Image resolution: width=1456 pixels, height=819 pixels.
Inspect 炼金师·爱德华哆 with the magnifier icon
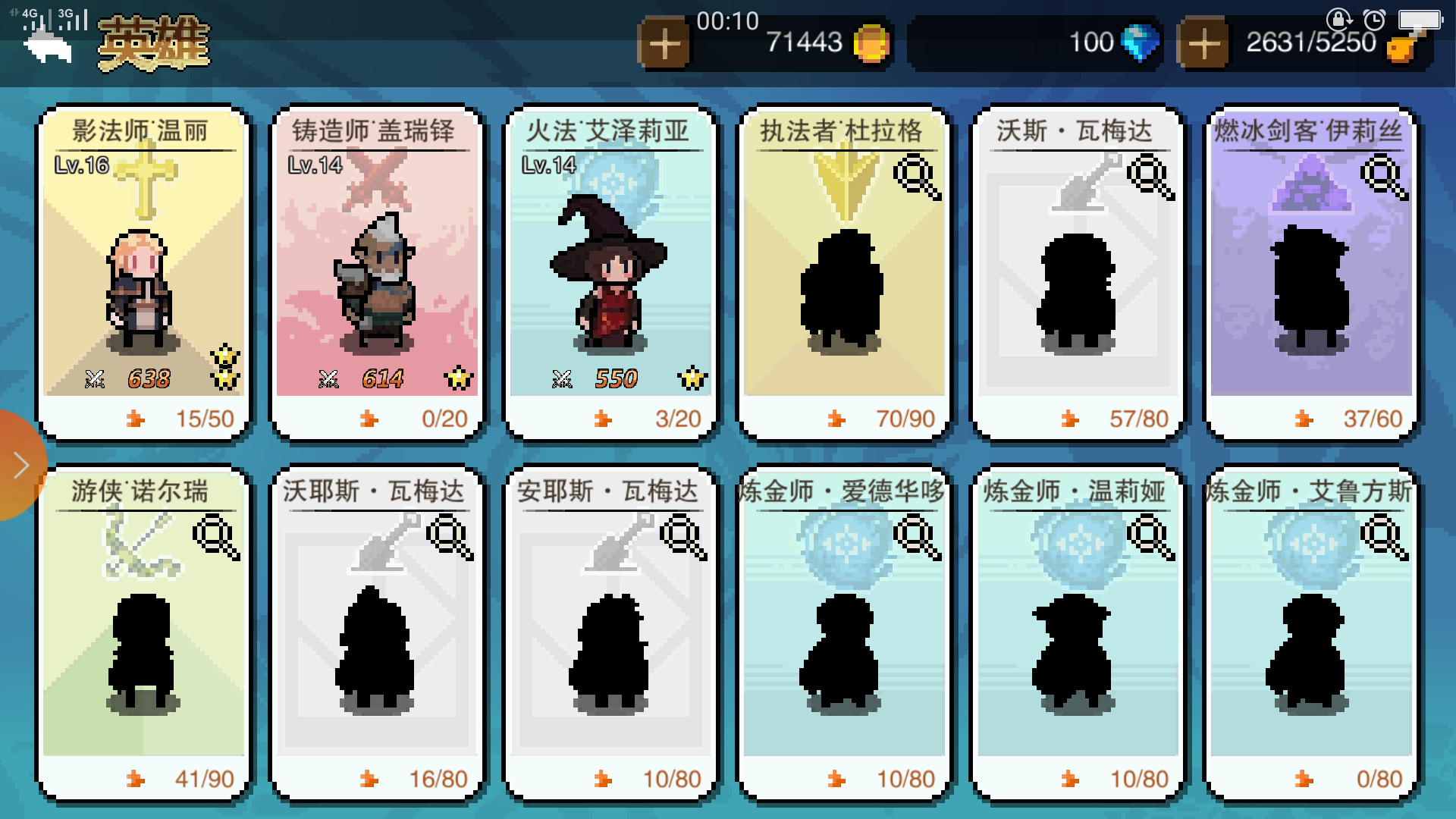click(917, 537)
